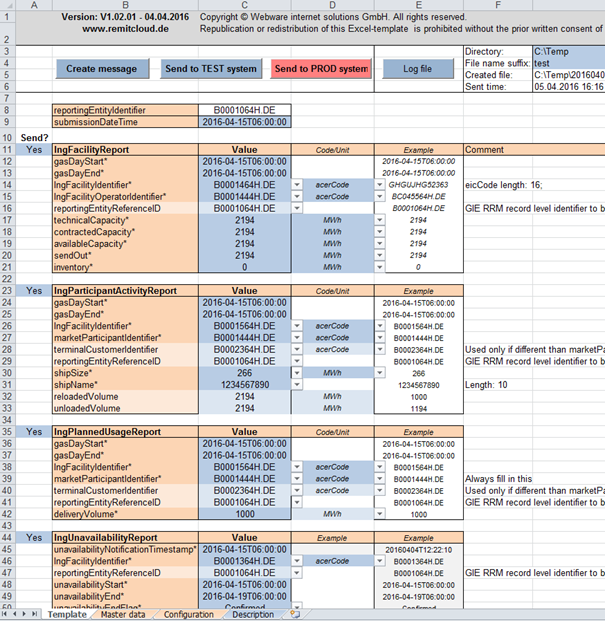605x621 pixels.
Task: Switch to the Master data sheet tab
Action: pyautogui.click(x=118, y=614)
